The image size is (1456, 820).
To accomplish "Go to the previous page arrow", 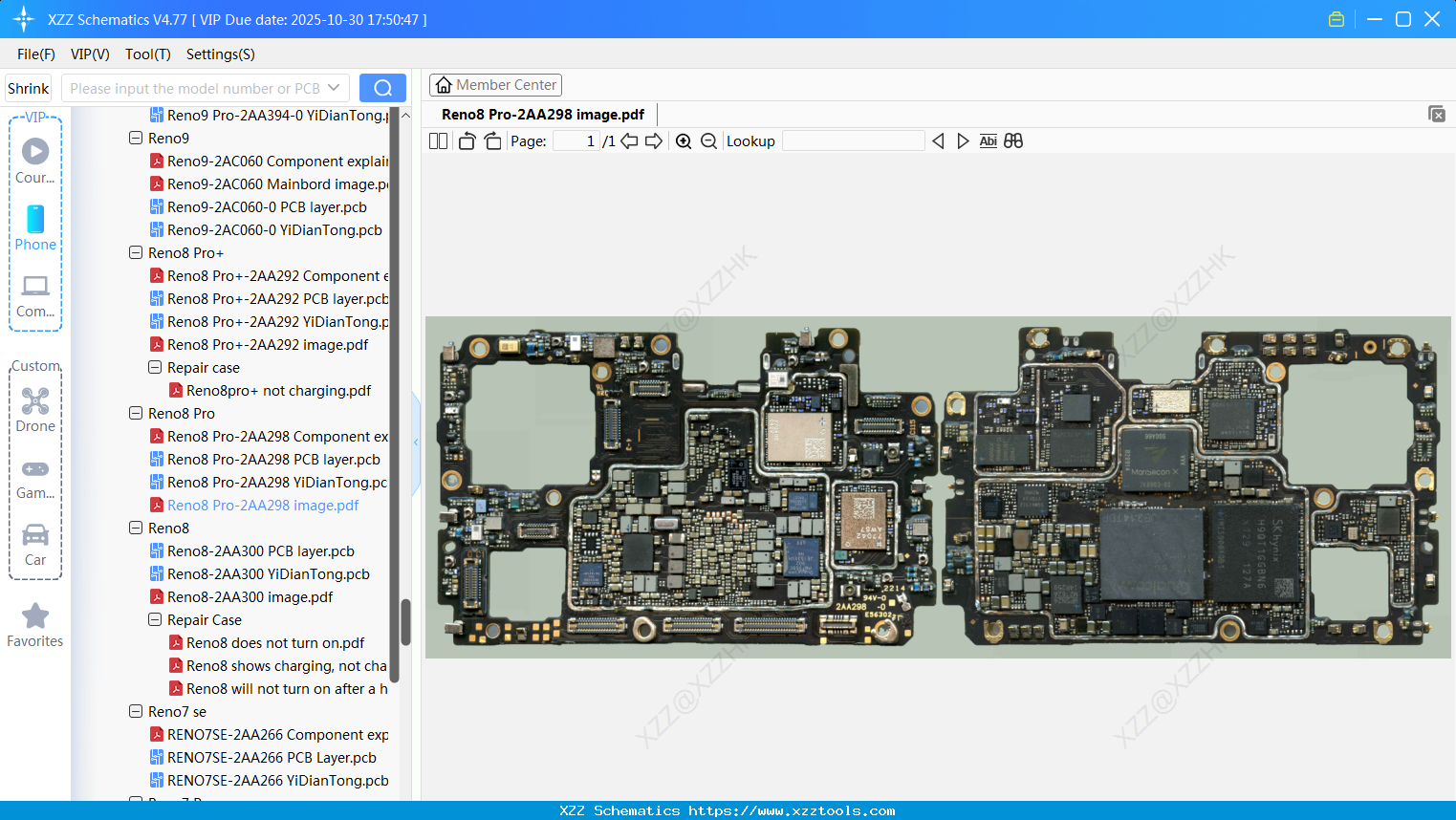I will [x=629, y=141].
